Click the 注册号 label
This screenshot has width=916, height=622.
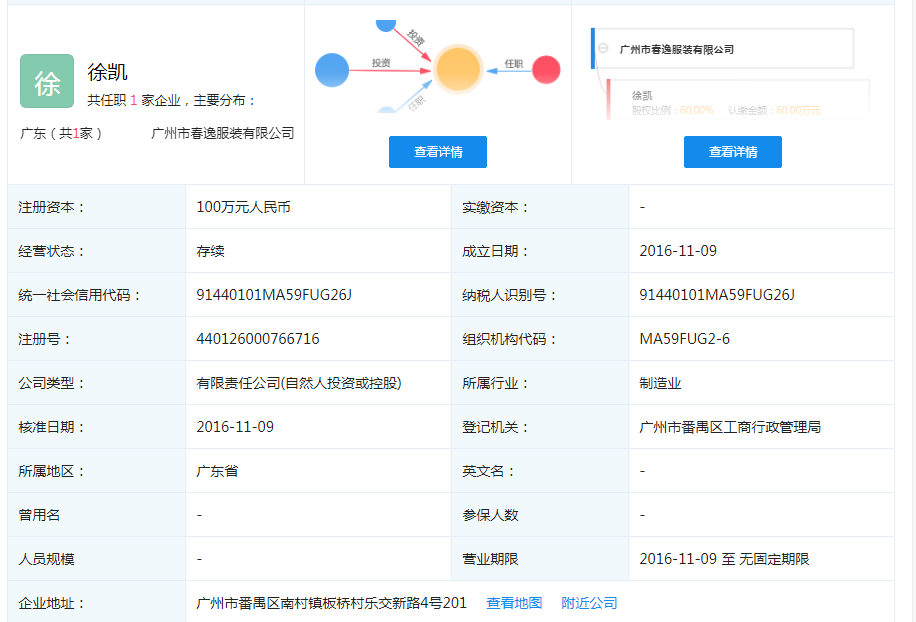click(x=44, y=339)
